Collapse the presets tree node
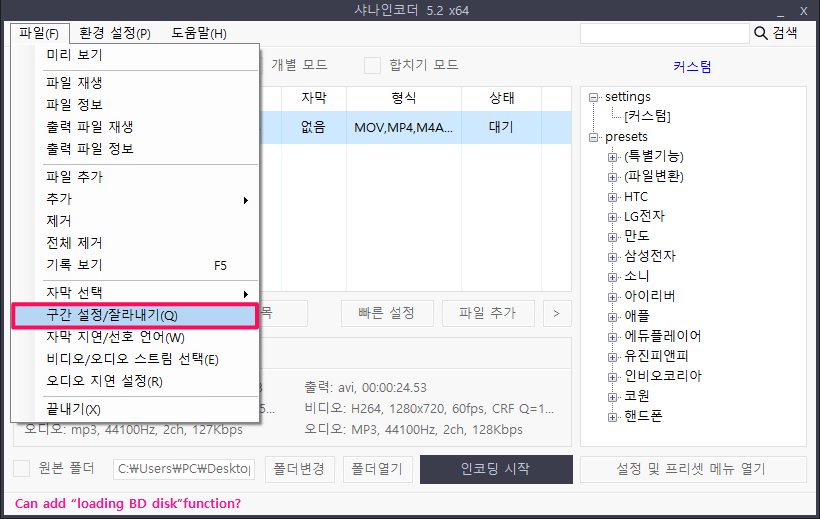This screenshot has height=519, width=820. (x=593, y=137)
